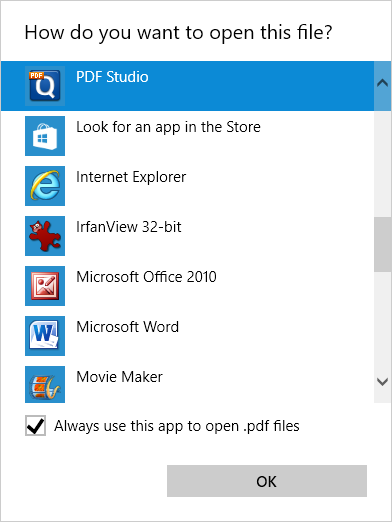Click the app list scrollbar thumb
This screenshot has width=392, height=522.
382,244
